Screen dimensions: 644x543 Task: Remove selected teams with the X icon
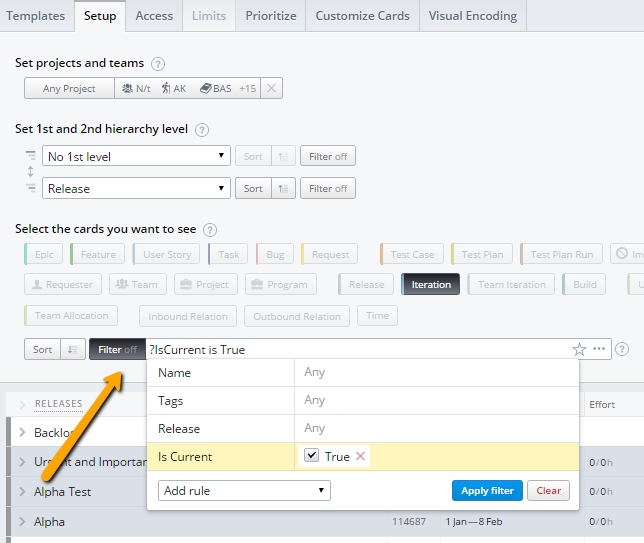271,88
